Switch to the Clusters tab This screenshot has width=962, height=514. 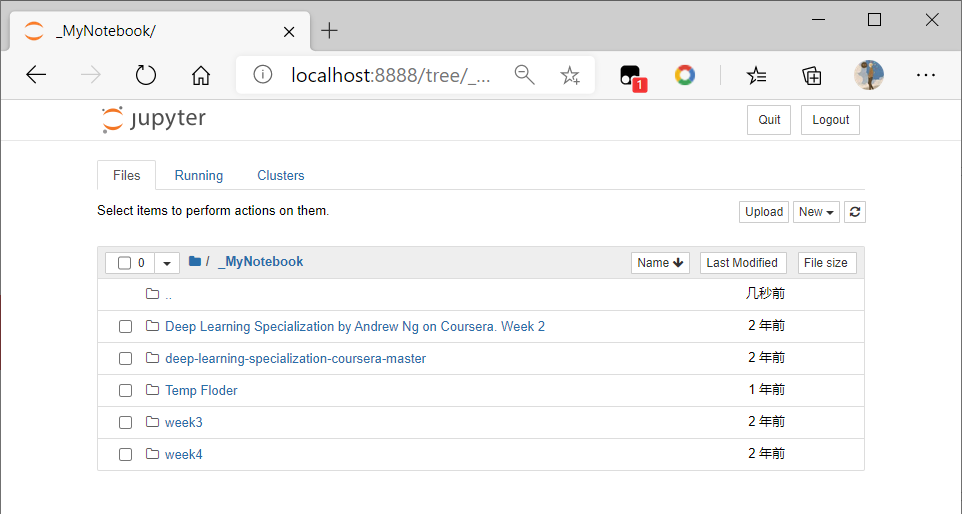280,175
